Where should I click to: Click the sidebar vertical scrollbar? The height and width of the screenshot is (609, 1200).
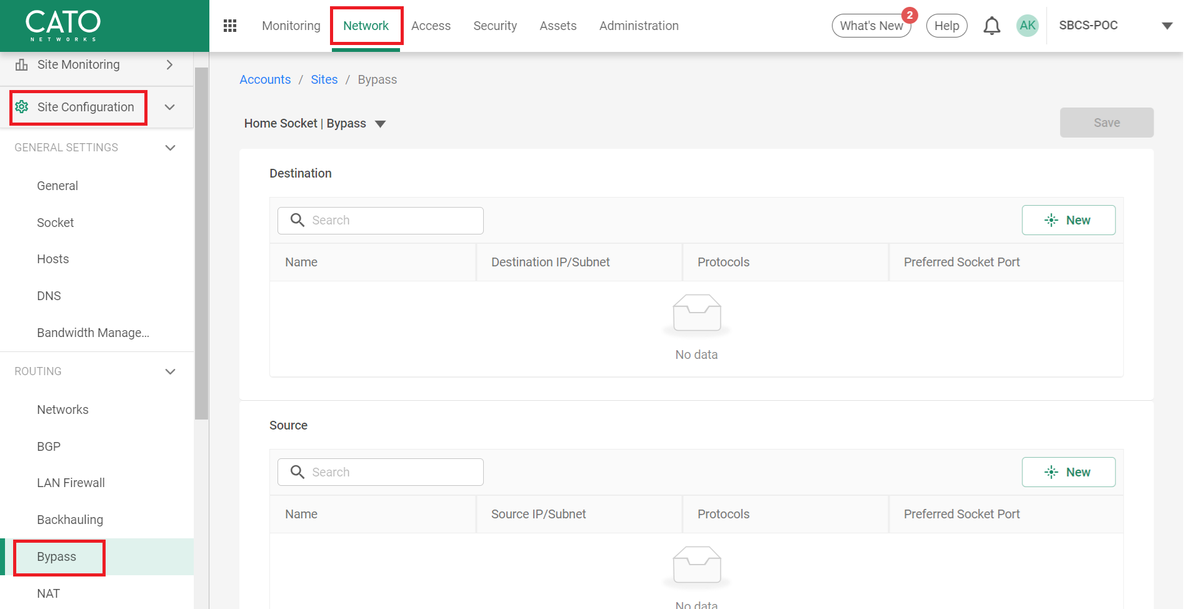(x=202, y=243)
